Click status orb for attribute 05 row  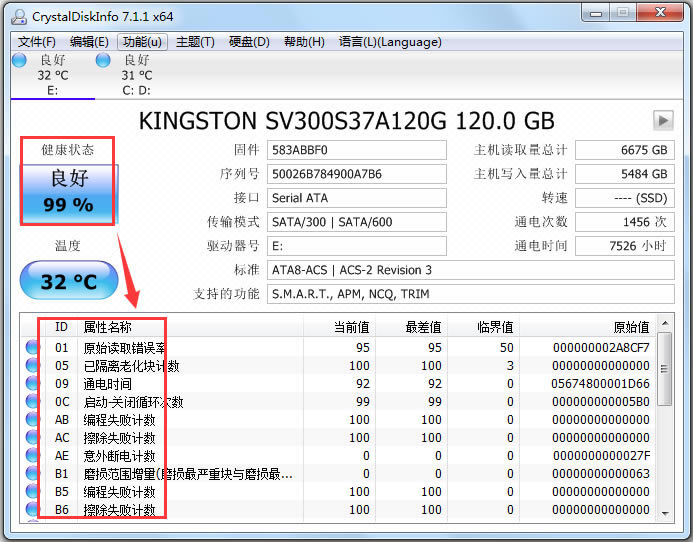point(33,366)
